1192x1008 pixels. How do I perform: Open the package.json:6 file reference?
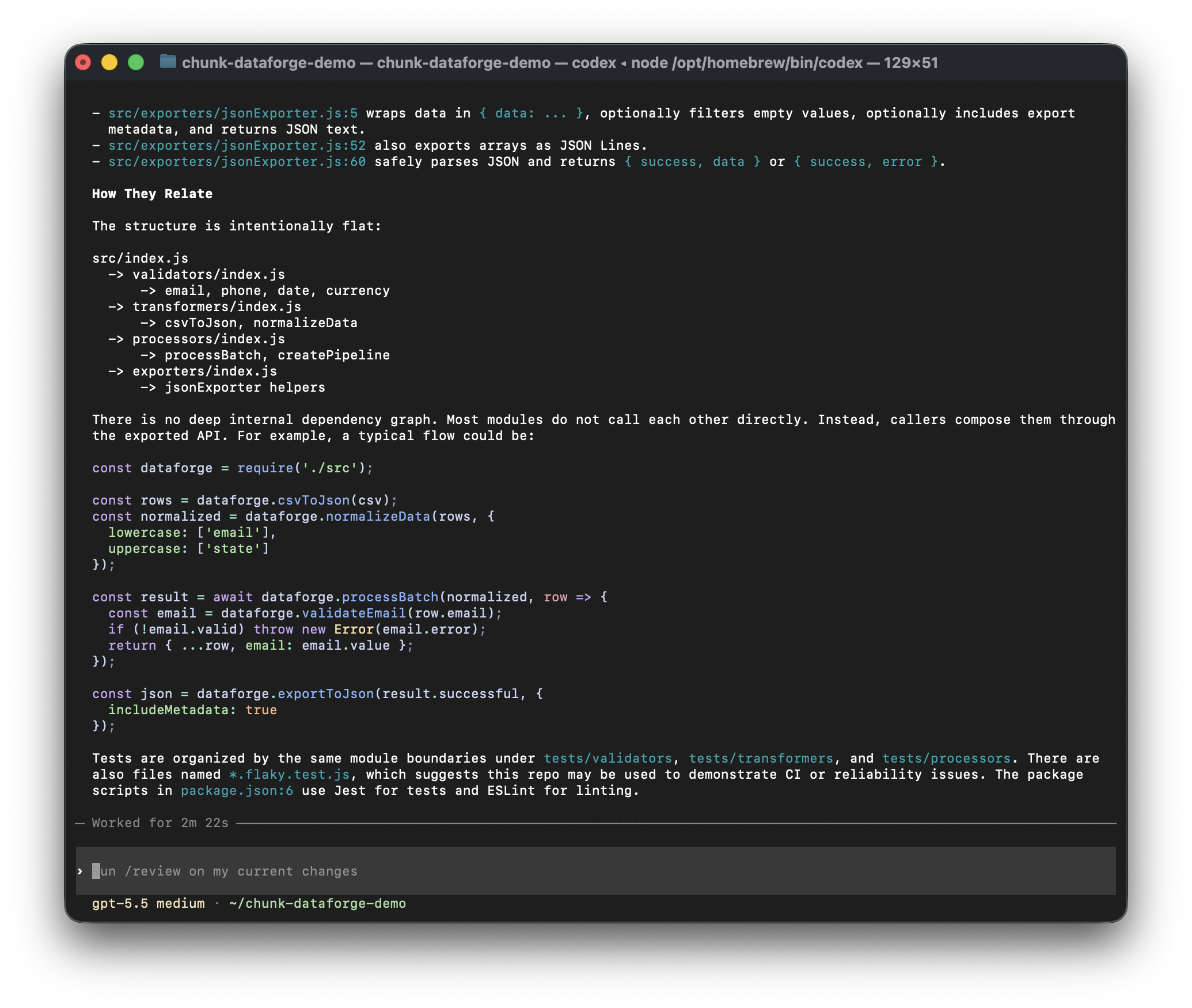[x=237, y=790]
